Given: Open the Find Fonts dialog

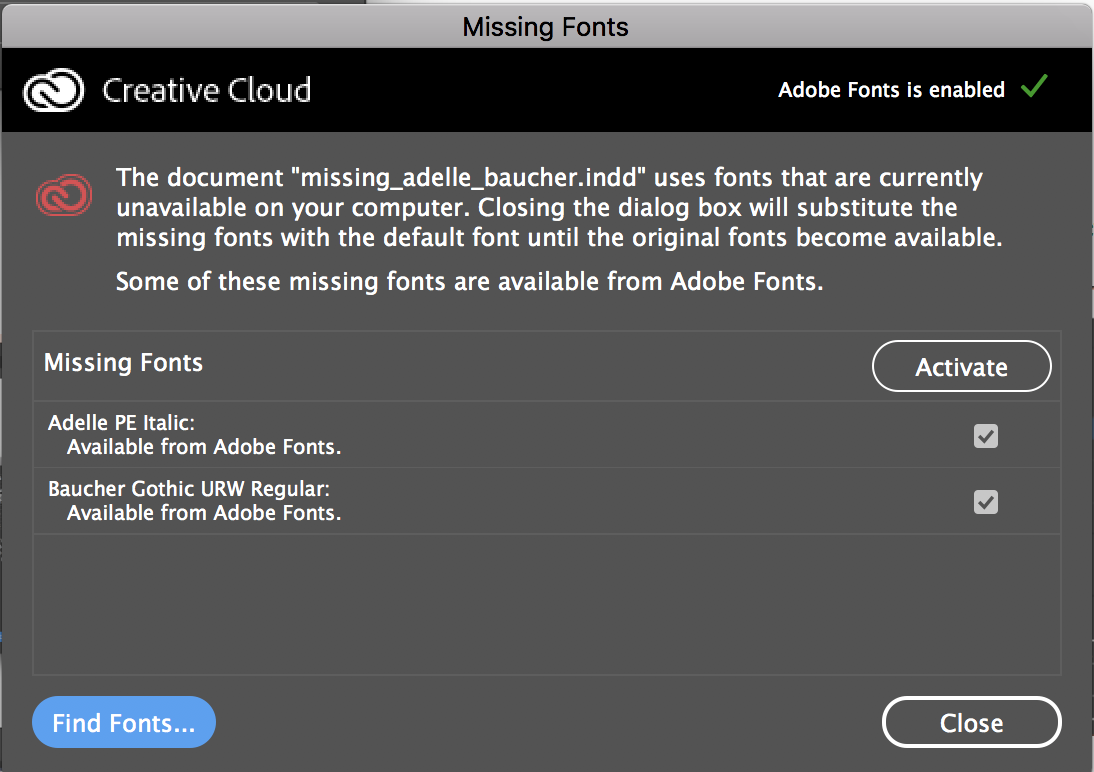Looking at the screenshot, I should (124, 722).
